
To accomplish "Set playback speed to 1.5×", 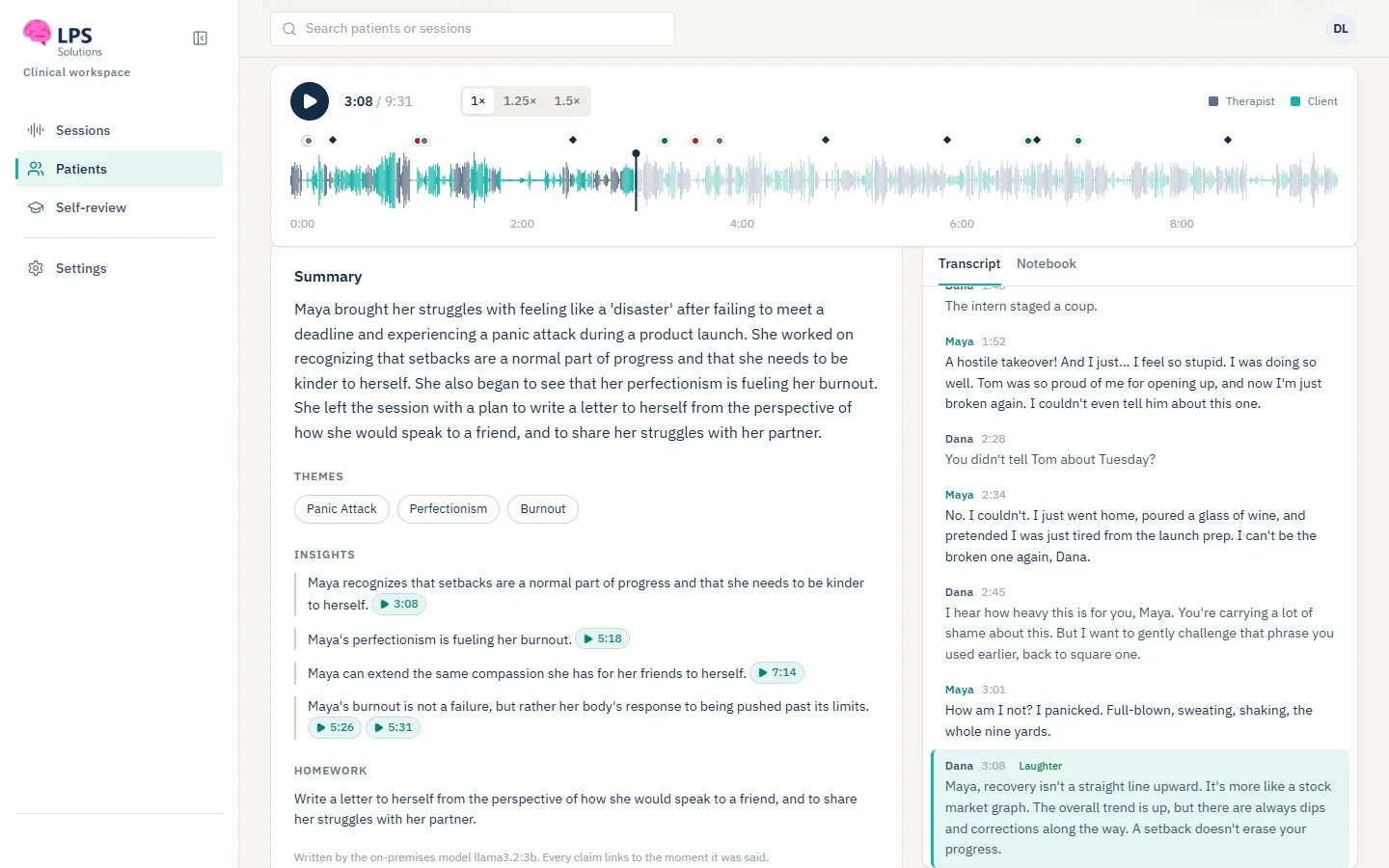I will point(567,101).
